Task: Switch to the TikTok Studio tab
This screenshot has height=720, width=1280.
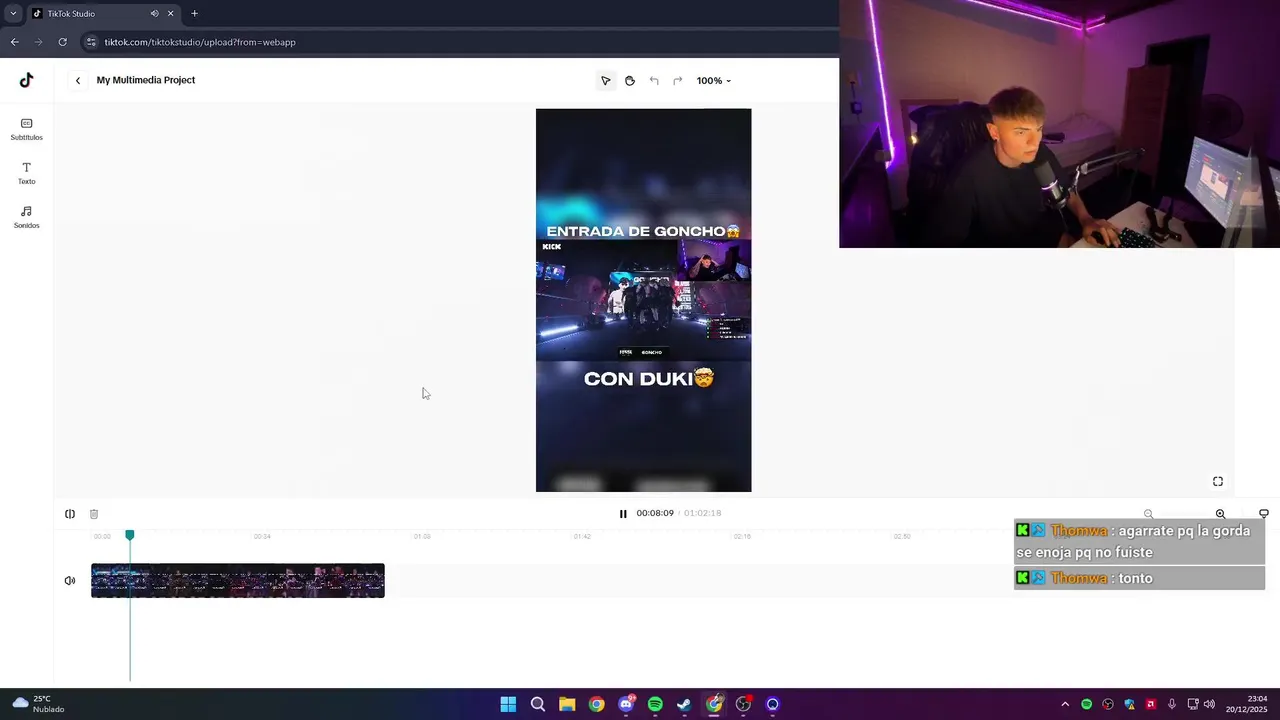Action: [90, 14]
